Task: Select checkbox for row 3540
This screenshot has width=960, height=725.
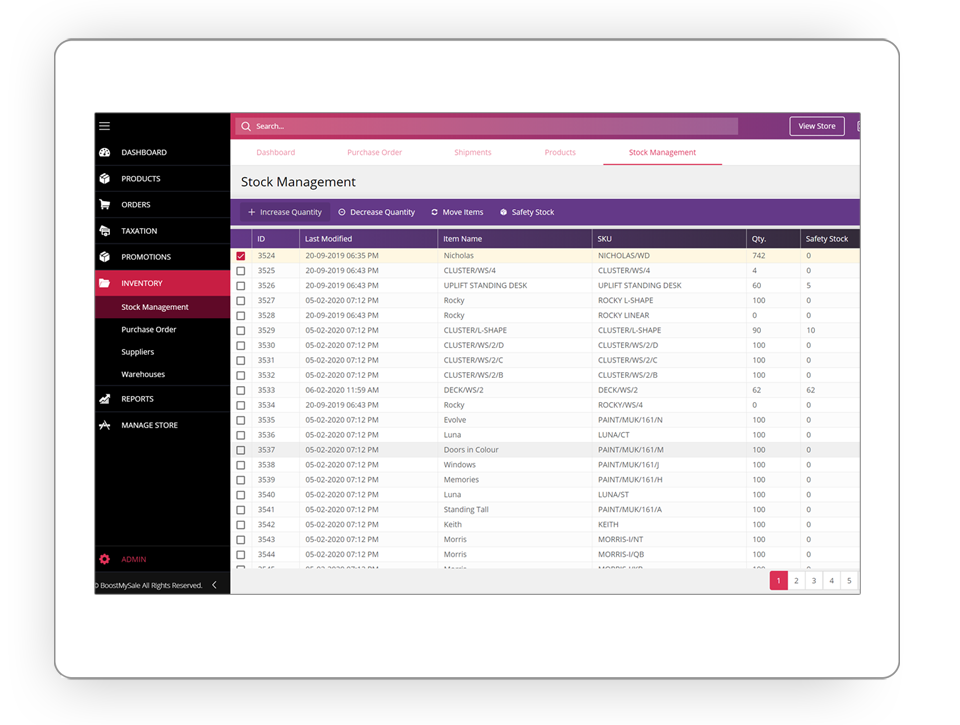Action: [x=241, y=495]
